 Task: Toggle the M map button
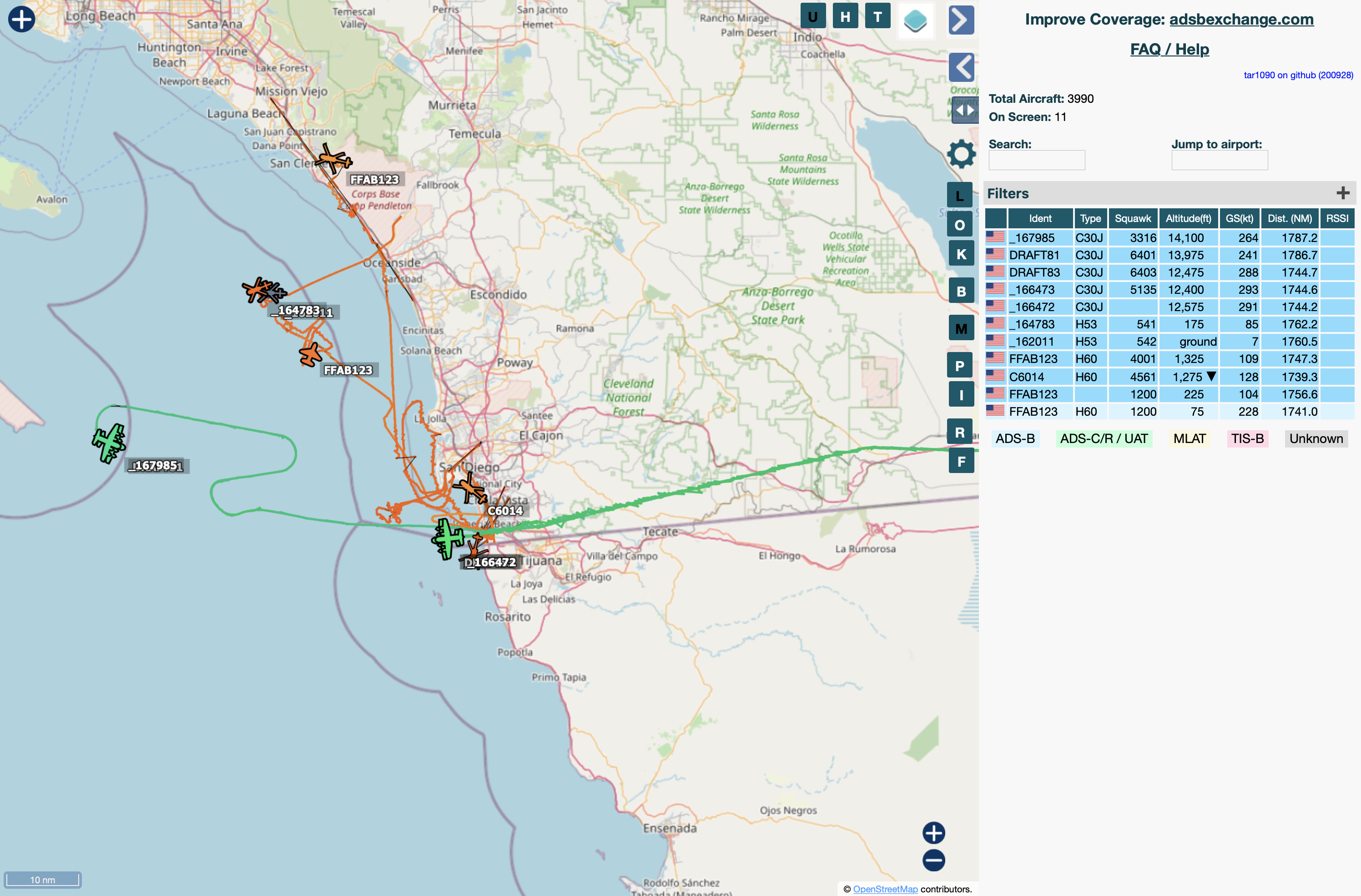pyautogui.click(x=961, y=328)
